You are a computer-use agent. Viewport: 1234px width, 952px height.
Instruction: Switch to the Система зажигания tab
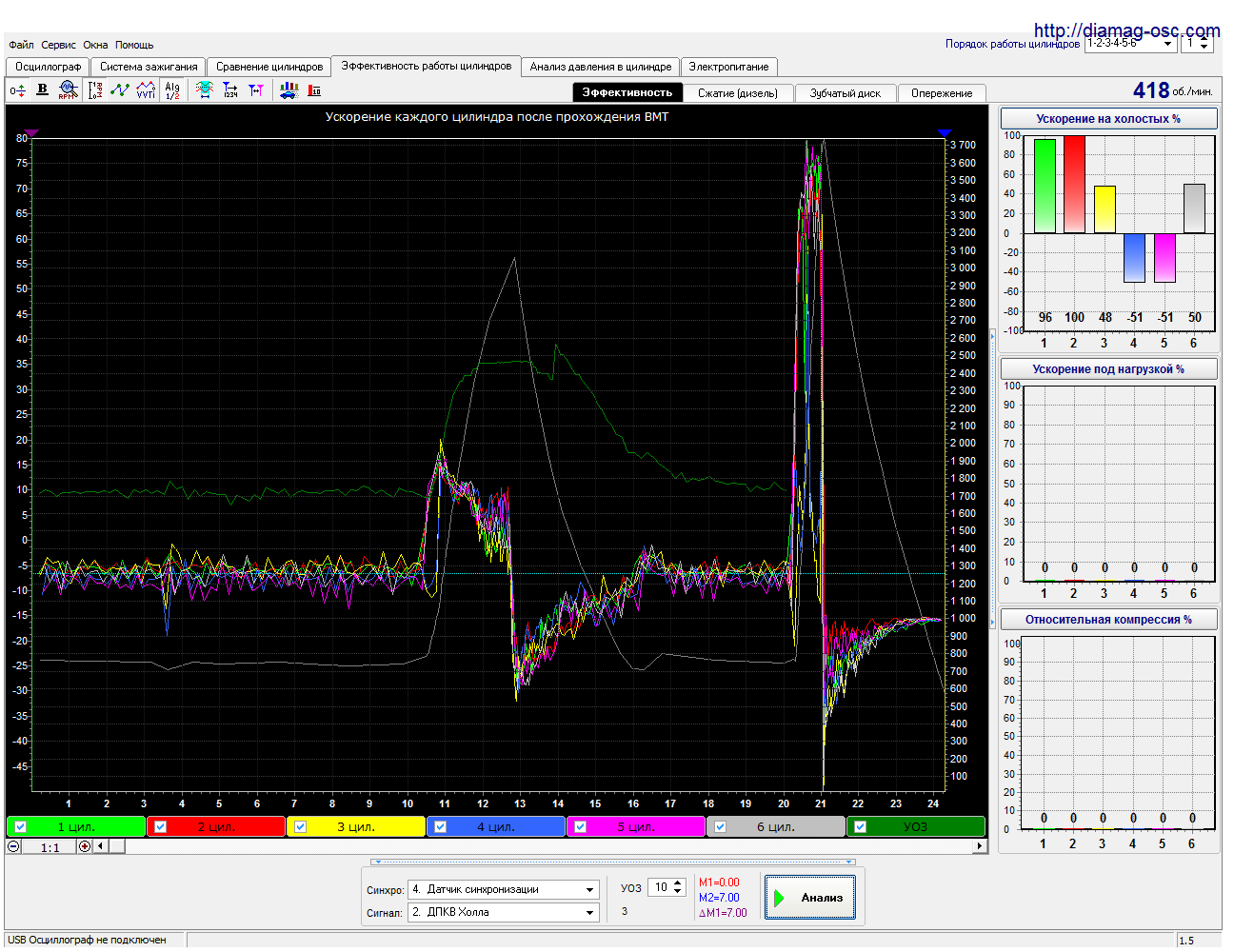click(149, 67)
